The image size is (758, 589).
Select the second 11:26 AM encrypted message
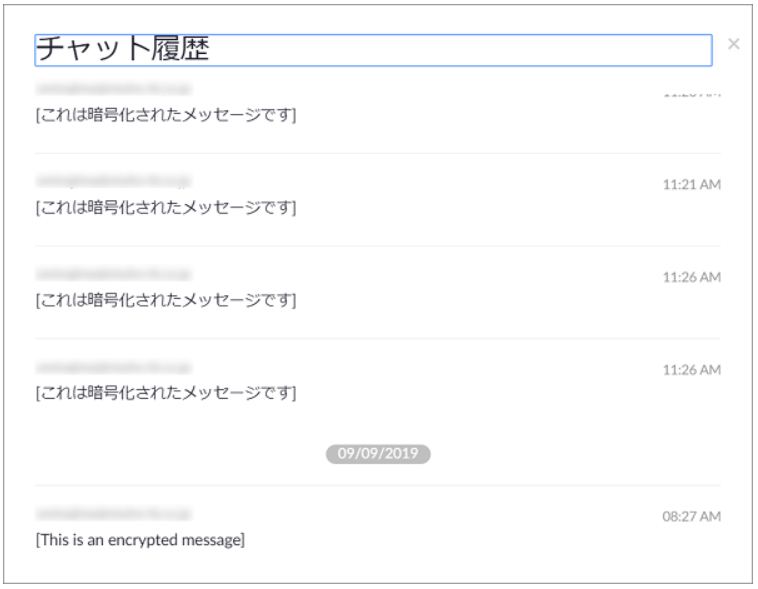tap(166, 391)
